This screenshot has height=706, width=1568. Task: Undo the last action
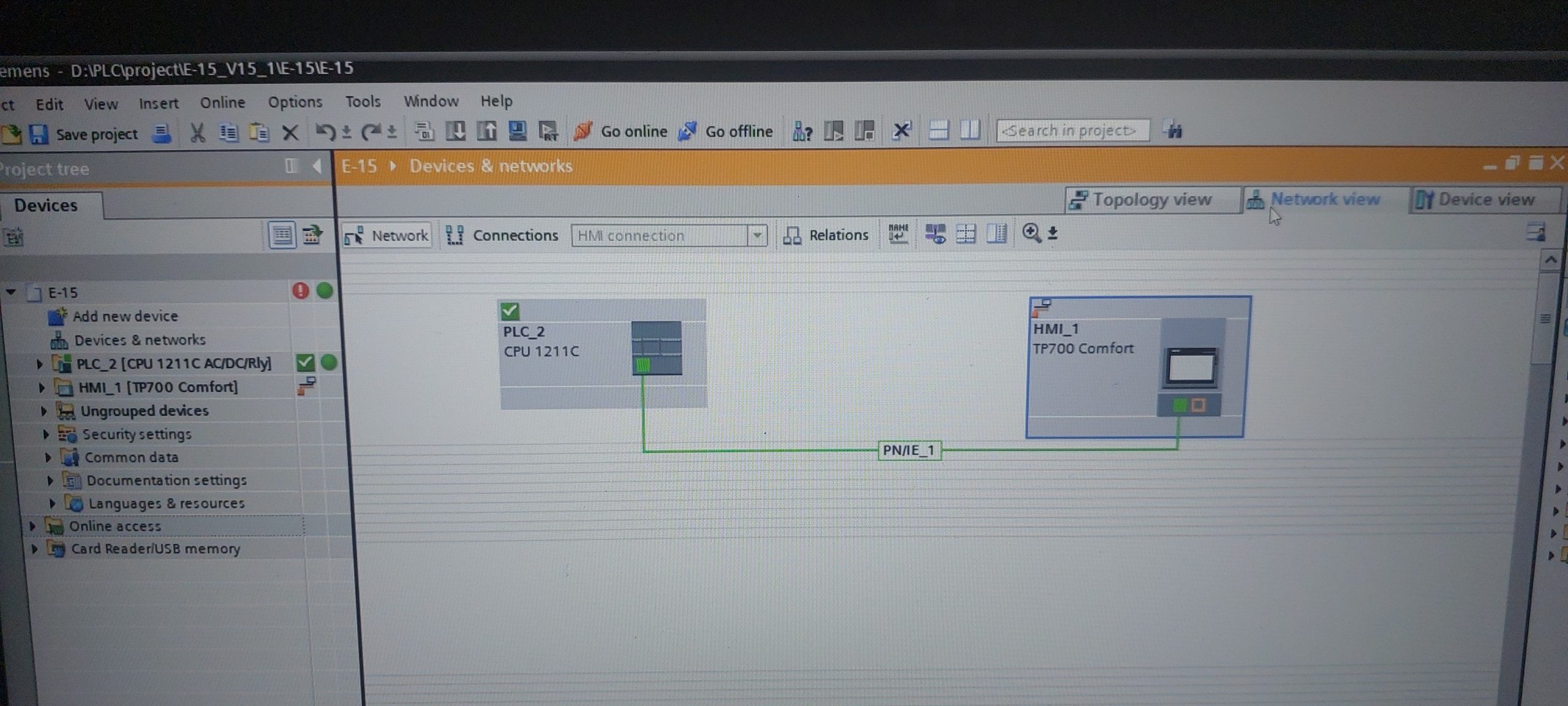(x=325, y=132)
